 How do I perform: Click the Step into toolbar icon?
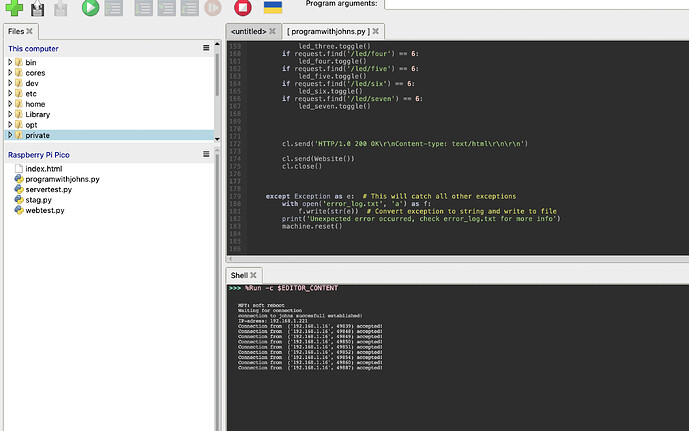[x=167, y=7]
